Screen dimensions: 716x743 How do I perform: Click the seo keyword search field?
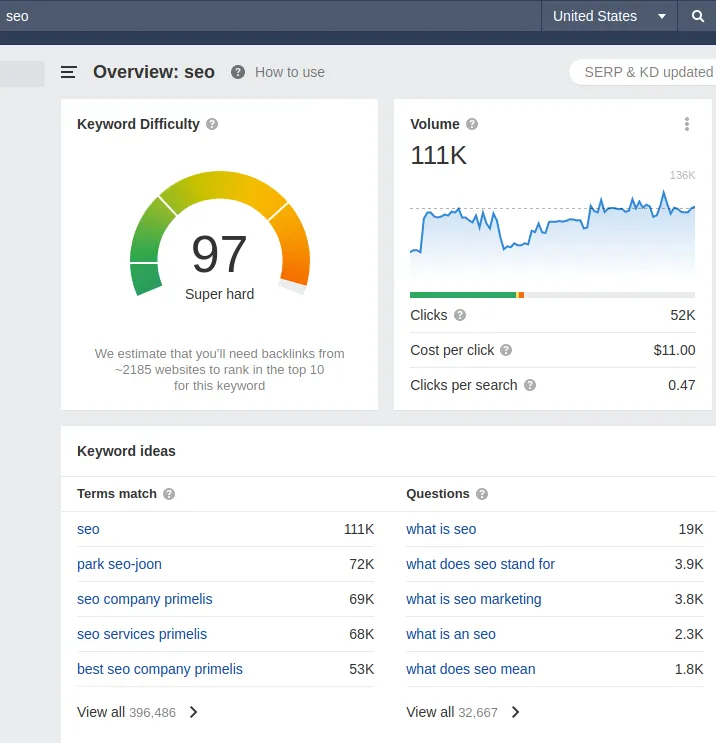click(270, 16)
